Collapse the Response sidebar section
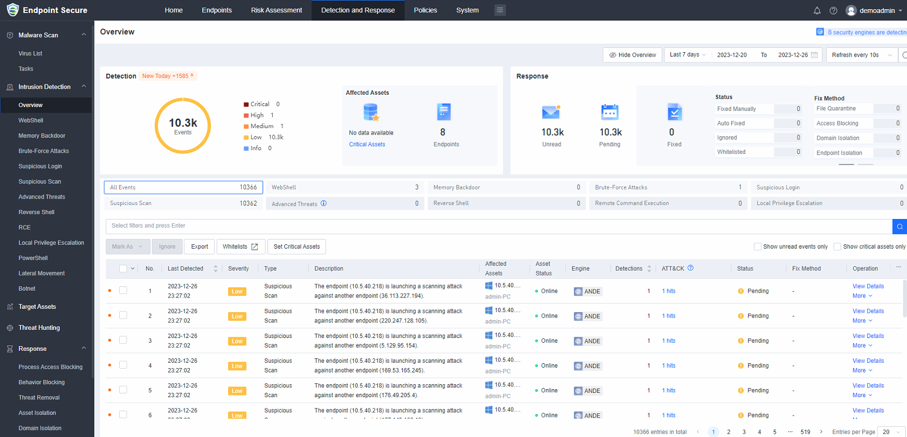907x437 pixels. [83, 348]
